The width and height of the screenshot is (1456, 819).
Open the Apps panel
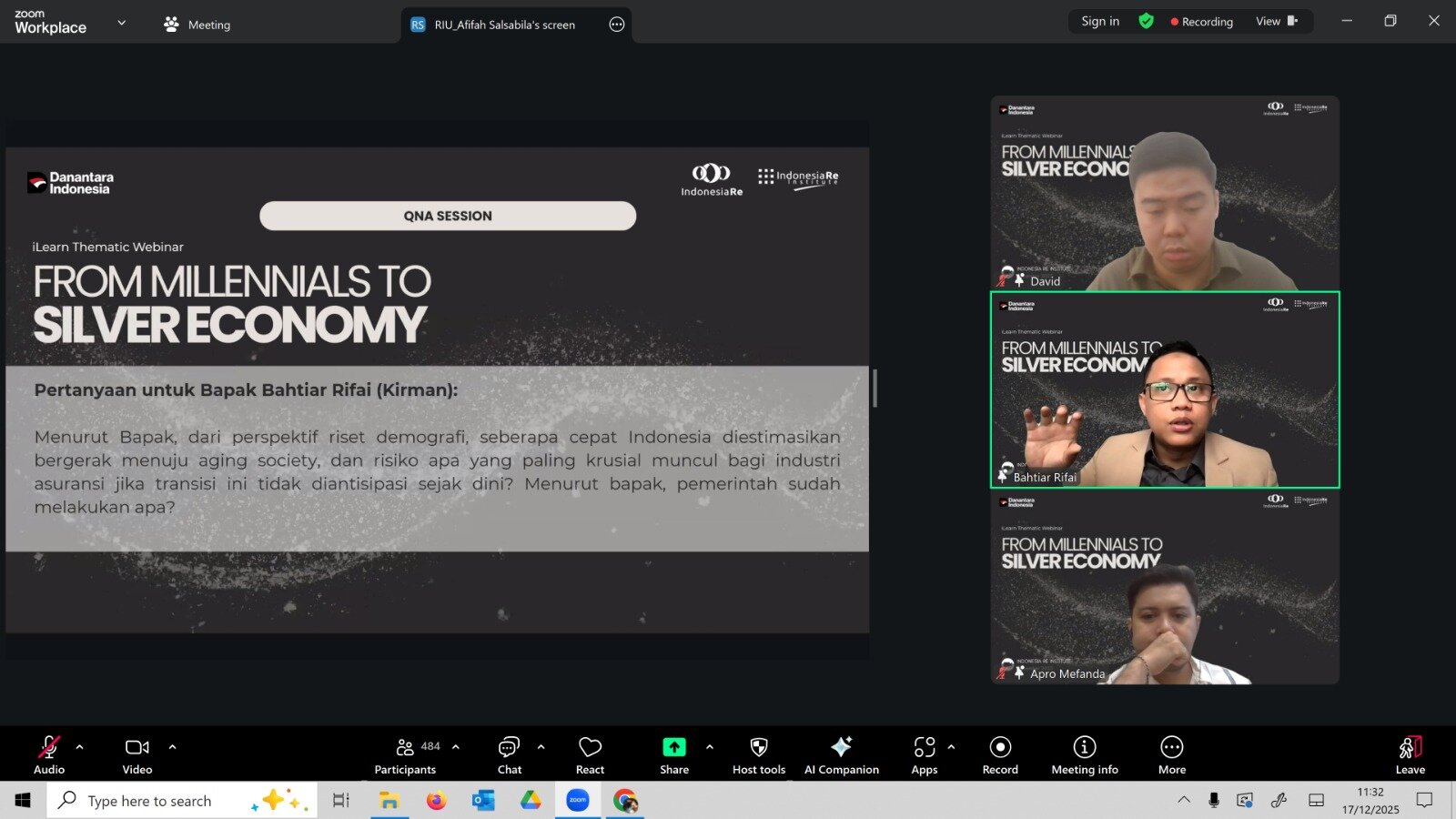tap(924, 754)
